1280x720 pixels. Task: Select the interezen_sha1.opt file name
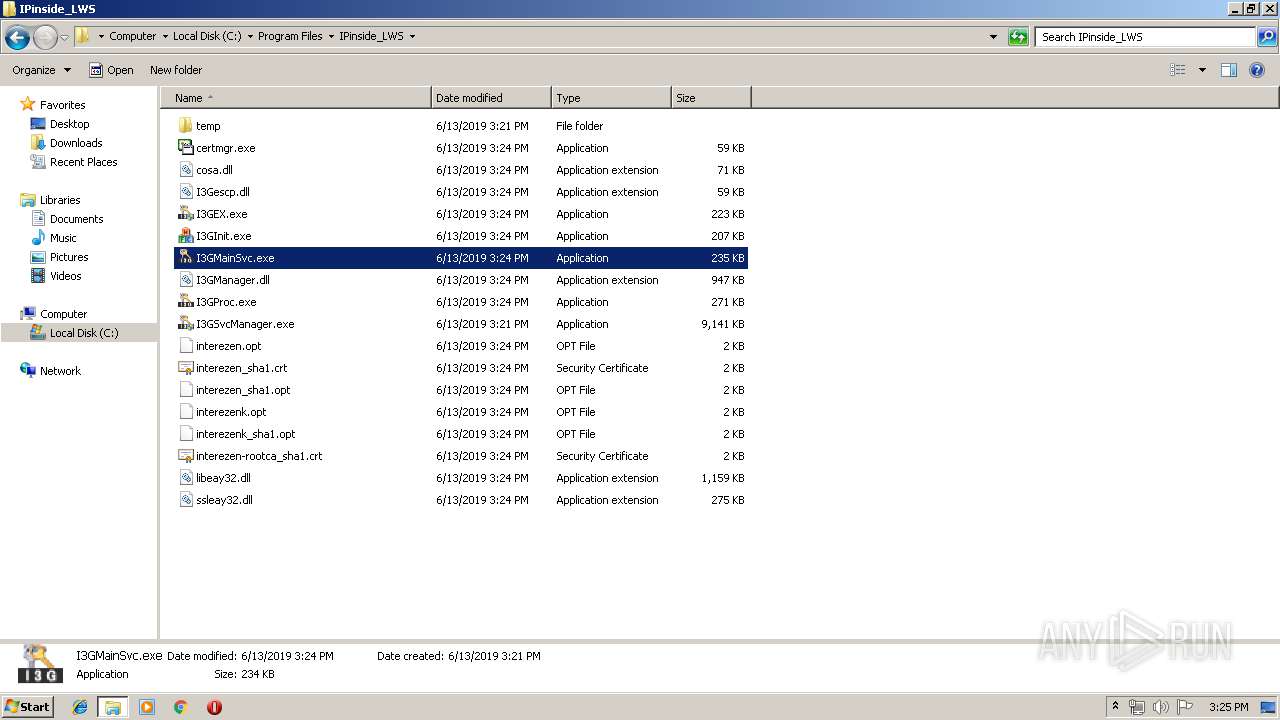pos(243,390)
